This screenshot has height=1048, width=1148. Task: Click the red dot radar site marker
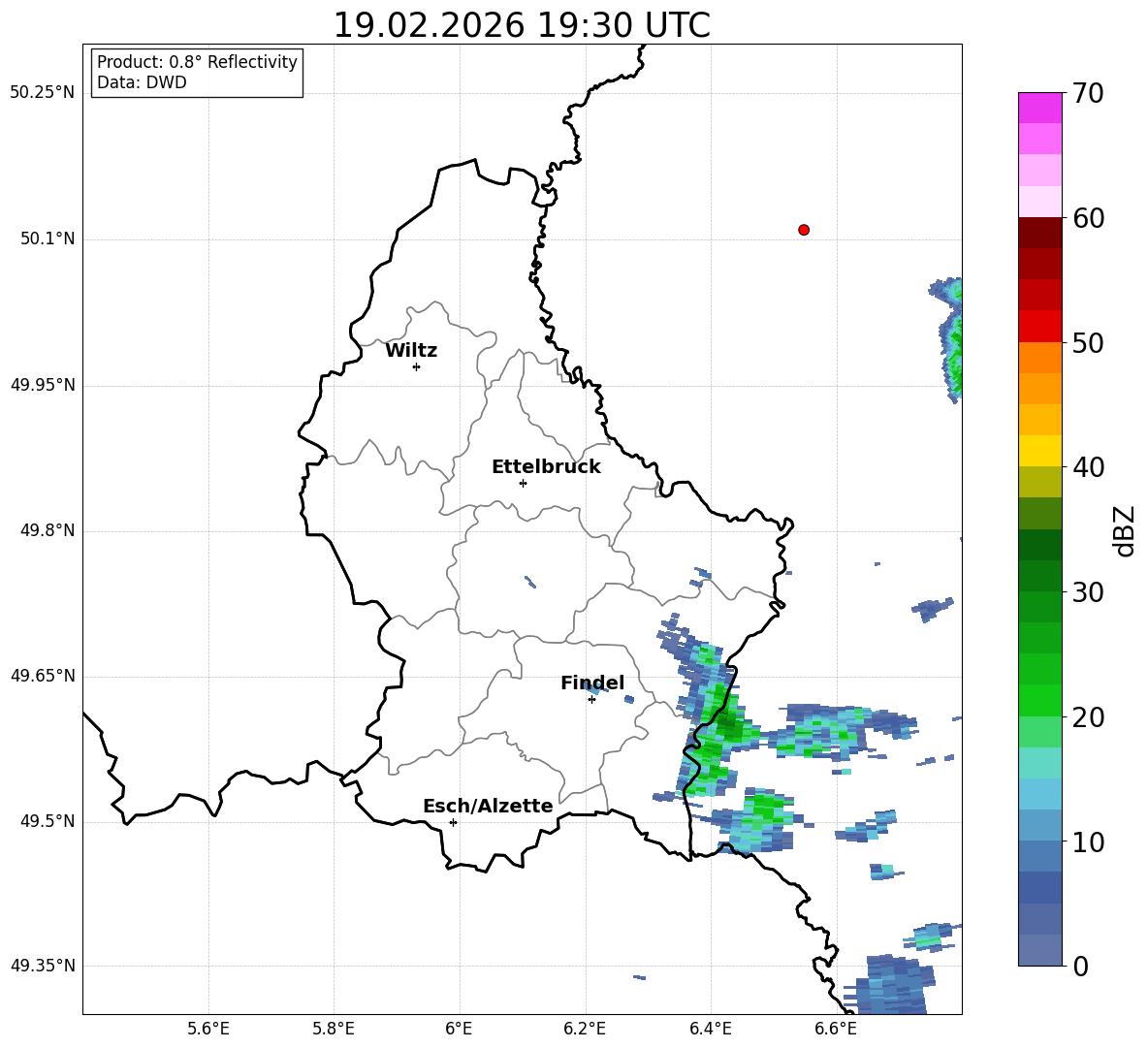point(804,230)
